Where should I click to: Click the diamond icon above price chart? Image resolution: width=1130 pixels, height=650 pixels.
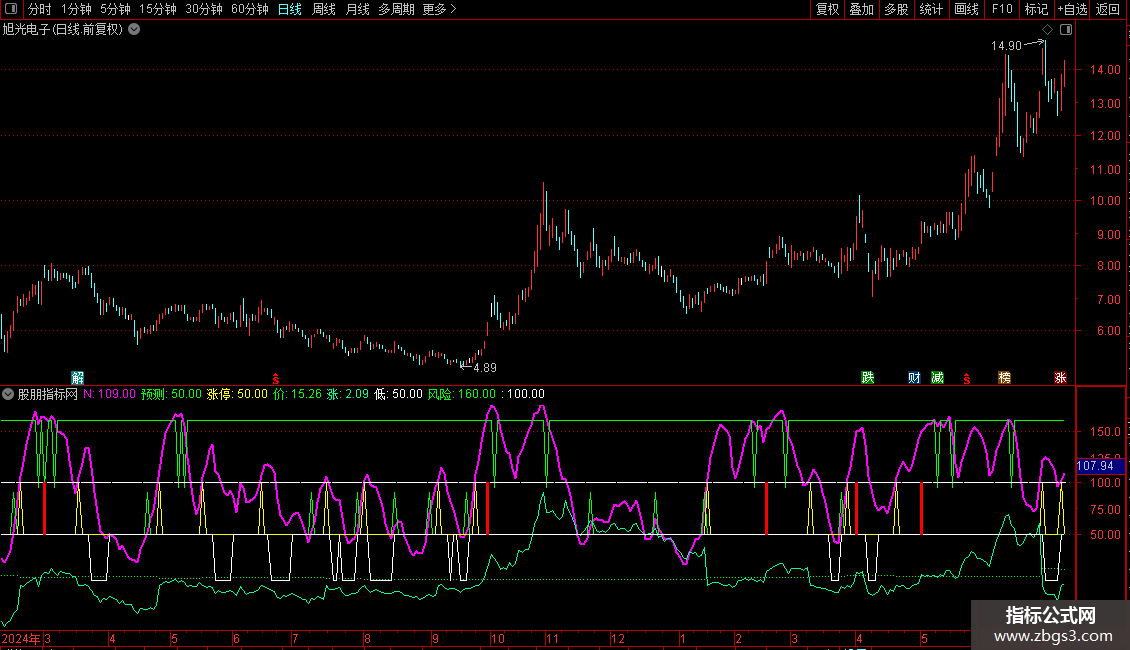point(1048,30)
